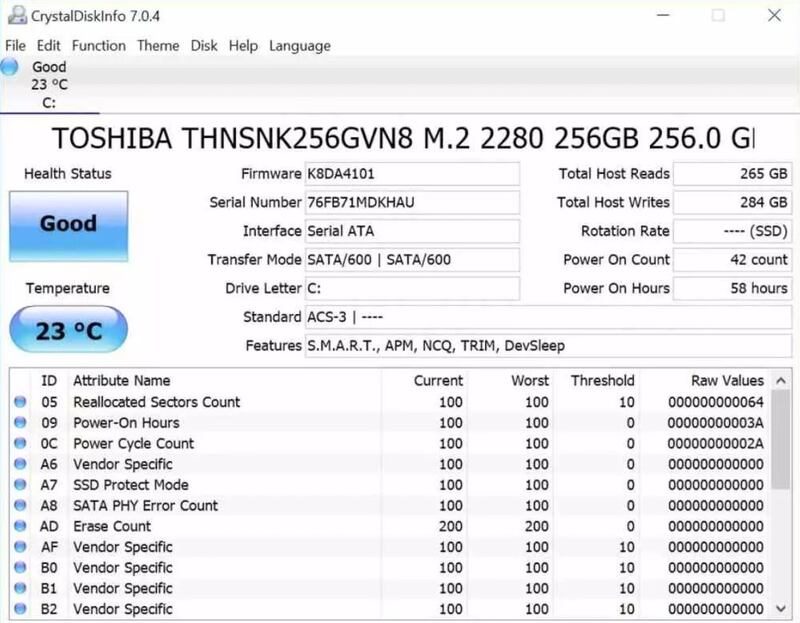The width and height of the screenshot is (800, 623).
Task: Open the Language menu
Action: [x=300, y=46]
